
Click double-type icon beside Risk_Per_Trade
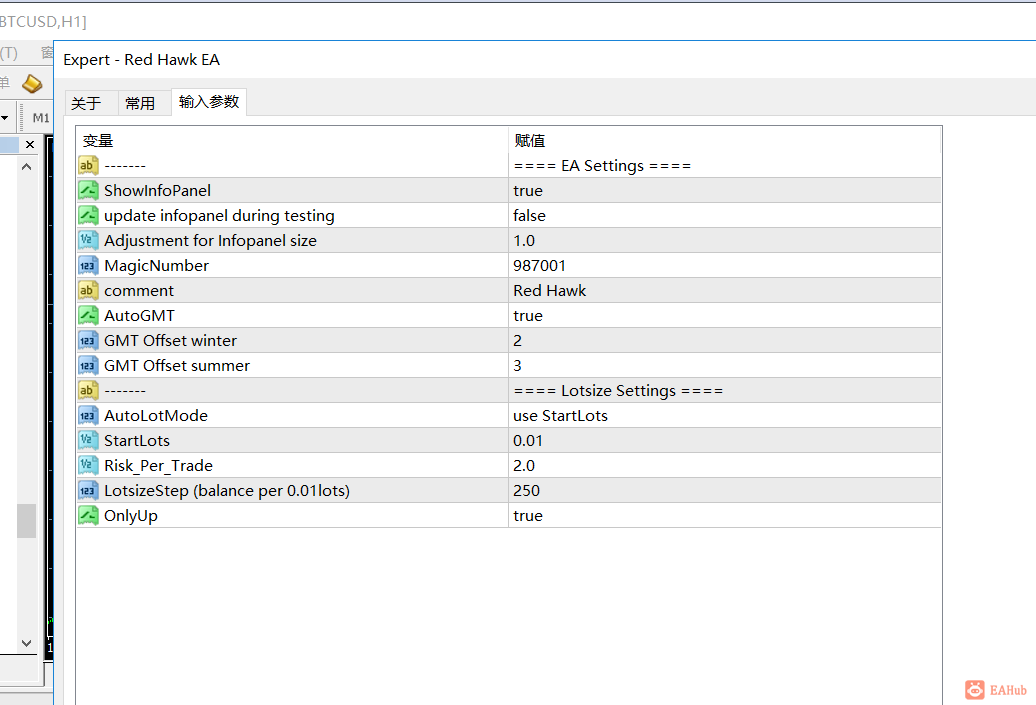(88, 466)
